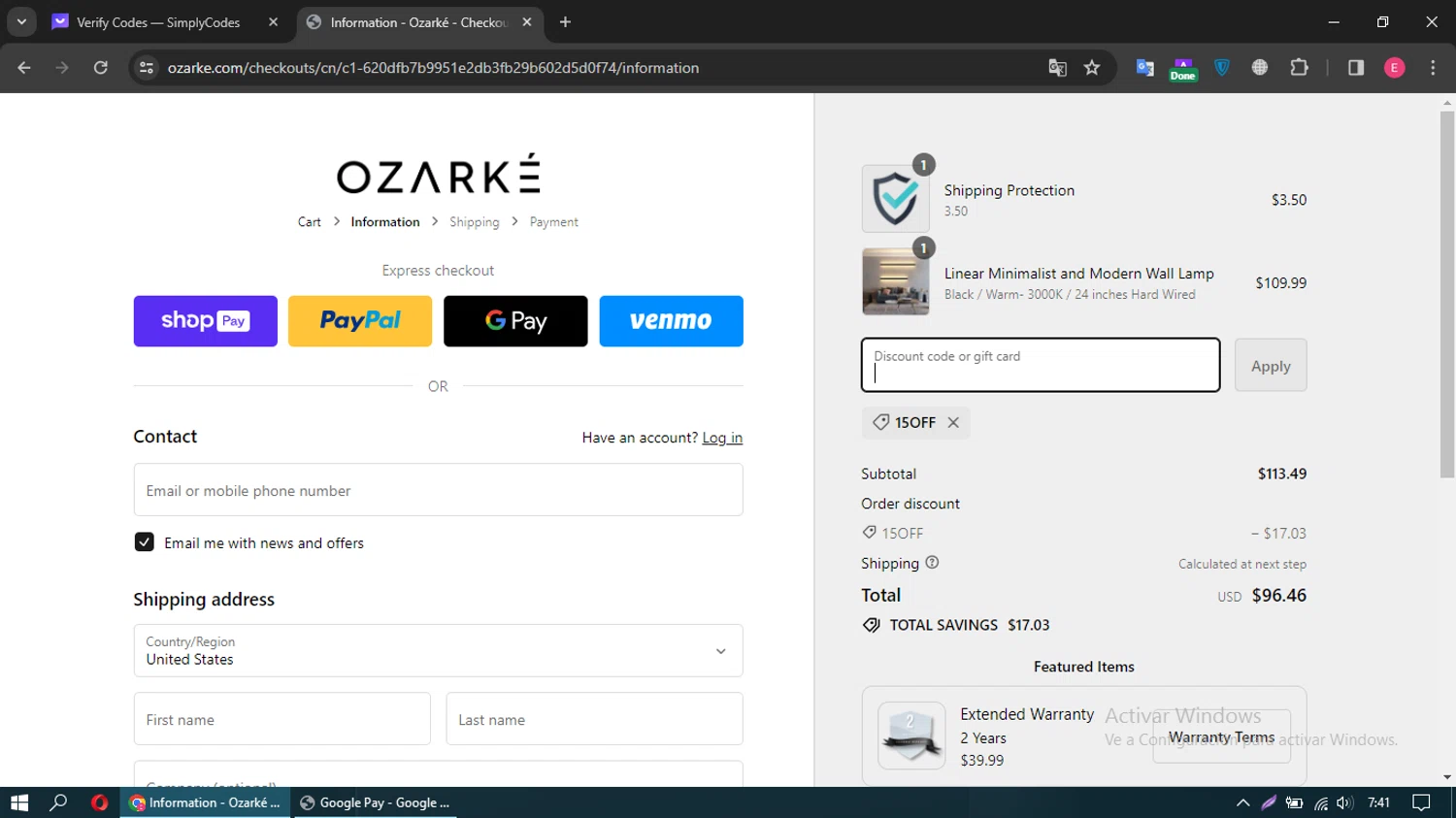
Task: Click the Shop Pay express checkout button
Action: (x=205, y=321)
